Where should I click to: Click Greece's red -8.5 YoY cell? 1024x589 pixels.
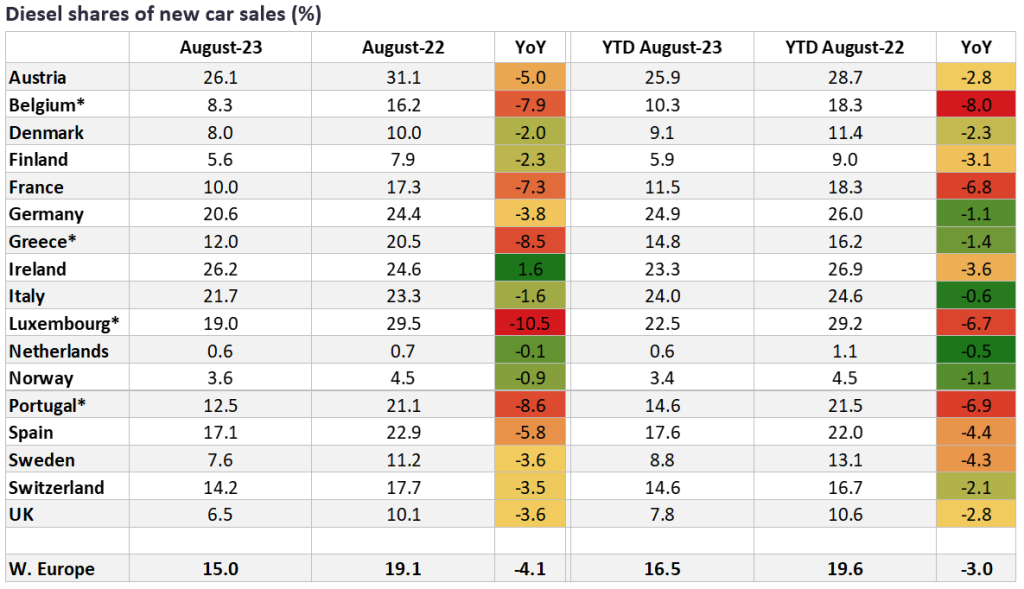pyautogui.click(x=529, y=242)
